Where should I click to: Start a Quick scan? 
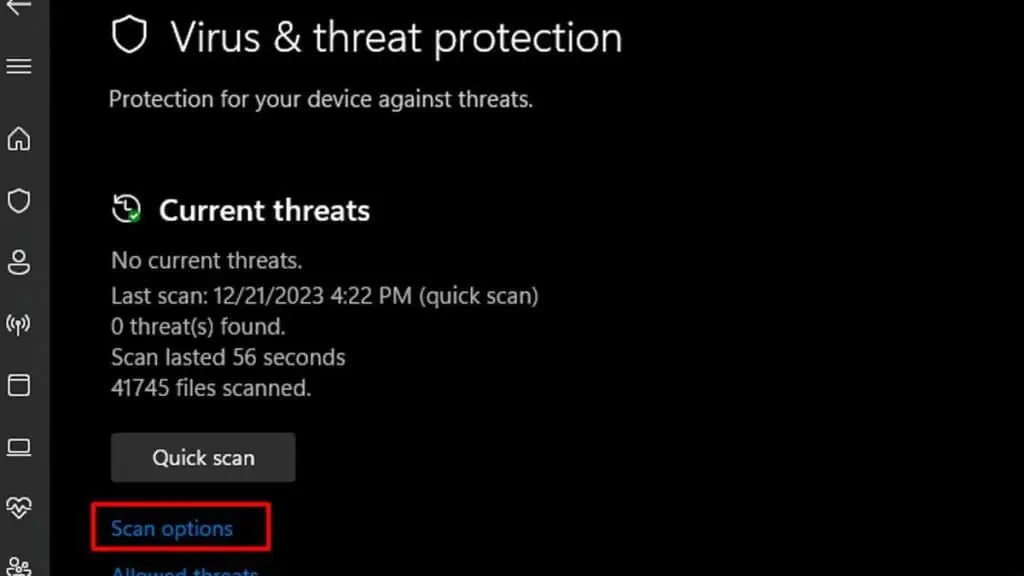click(203, 457)
